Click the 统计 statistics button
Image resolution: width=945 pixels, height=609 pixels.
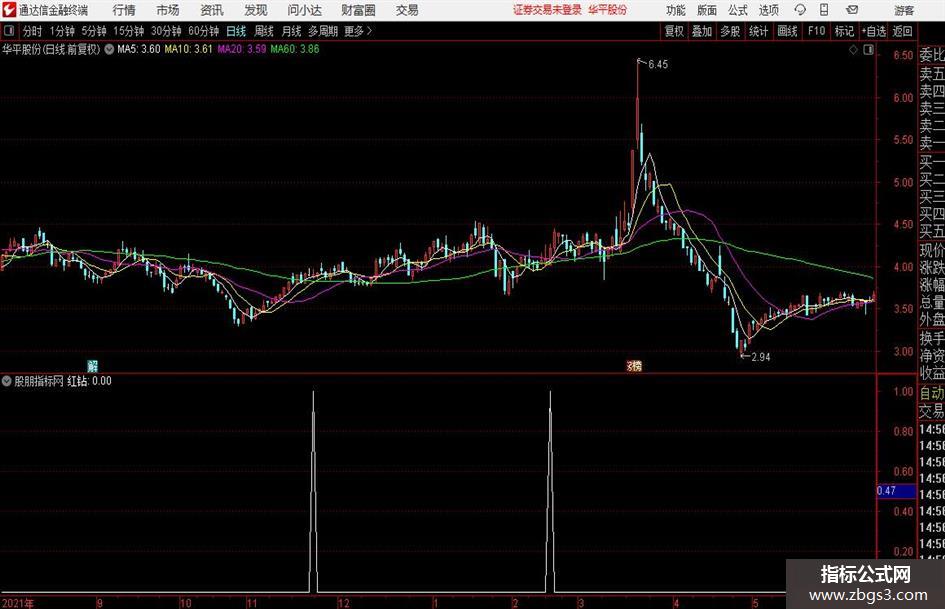point(758,31)
